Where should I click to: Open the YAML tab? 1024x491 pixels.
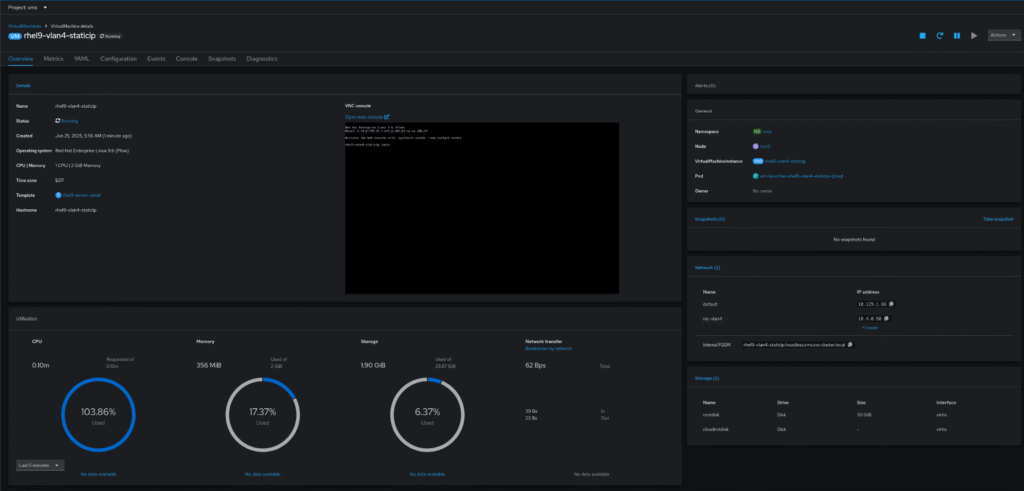tap(82, 59)
